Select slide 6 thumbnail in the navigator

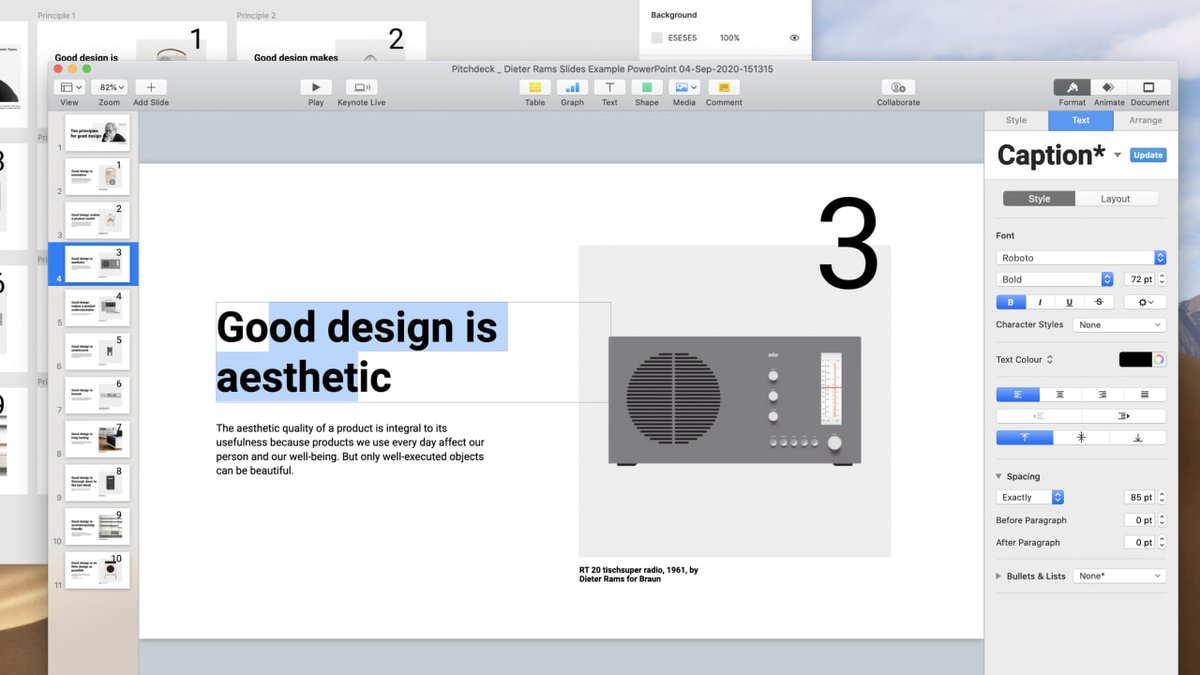(97, 351)
